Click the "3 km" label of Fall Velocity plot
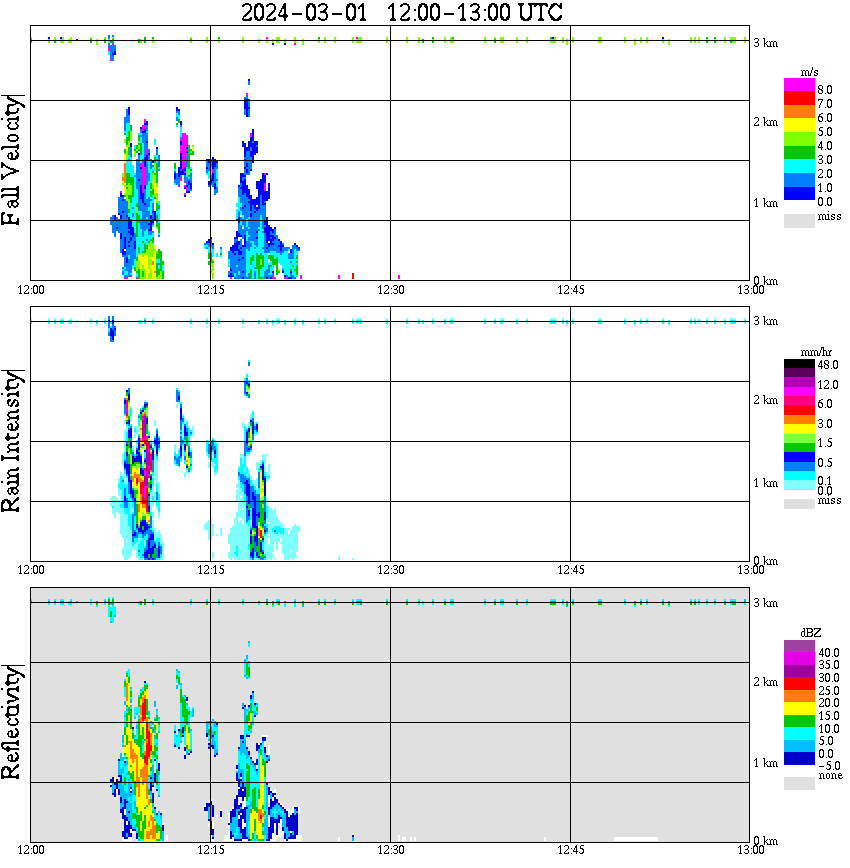The width and height of the screenshot is (850, 868). click(766, 43)
